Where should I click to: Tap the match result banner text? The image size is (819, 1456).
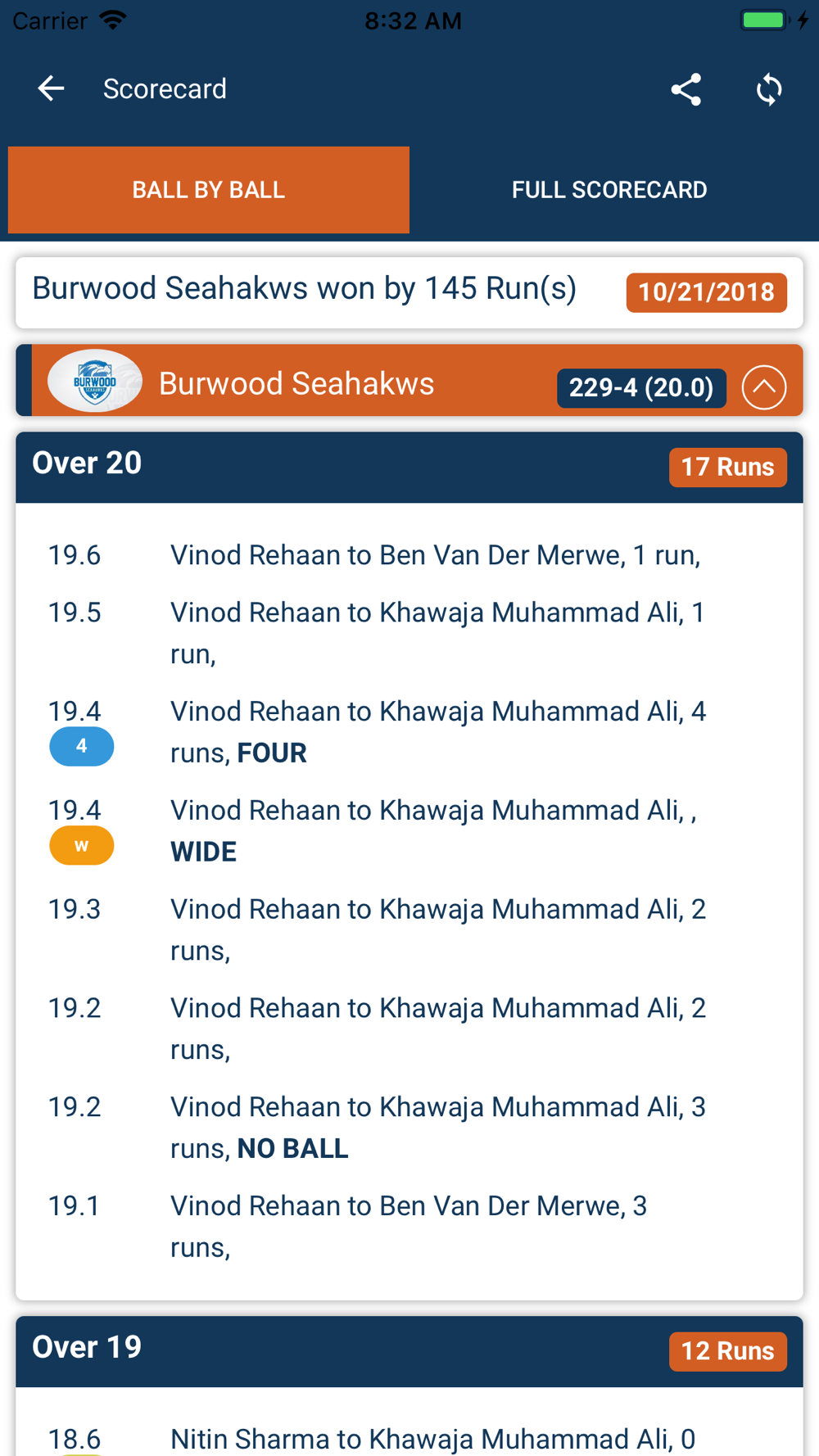coord(304,288)
